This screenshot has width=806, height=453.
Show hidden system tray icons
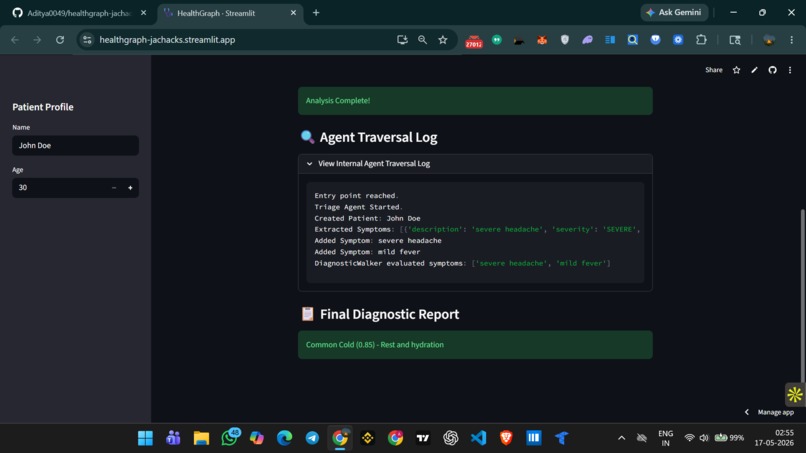[x=621, y=438]
